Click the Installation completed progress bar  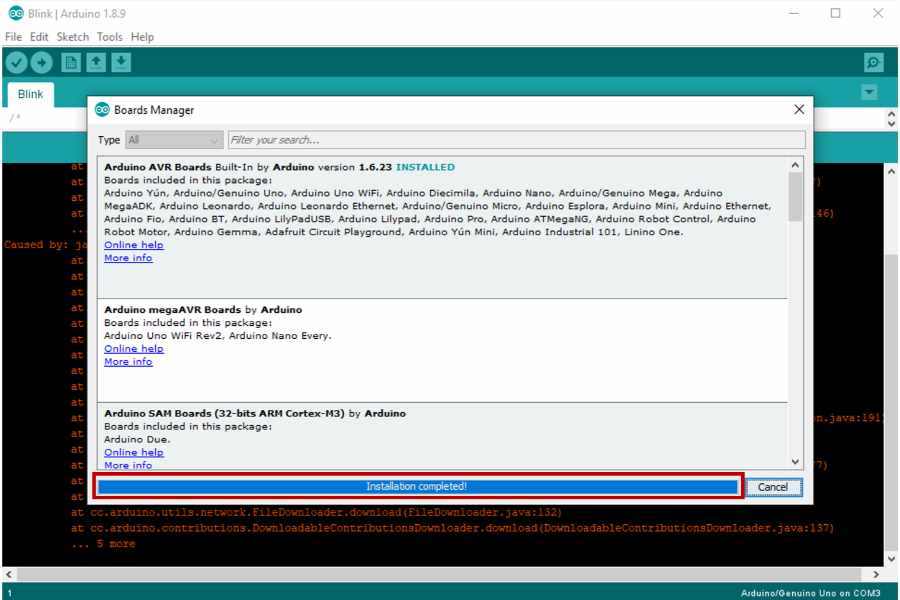pos(417,487)
